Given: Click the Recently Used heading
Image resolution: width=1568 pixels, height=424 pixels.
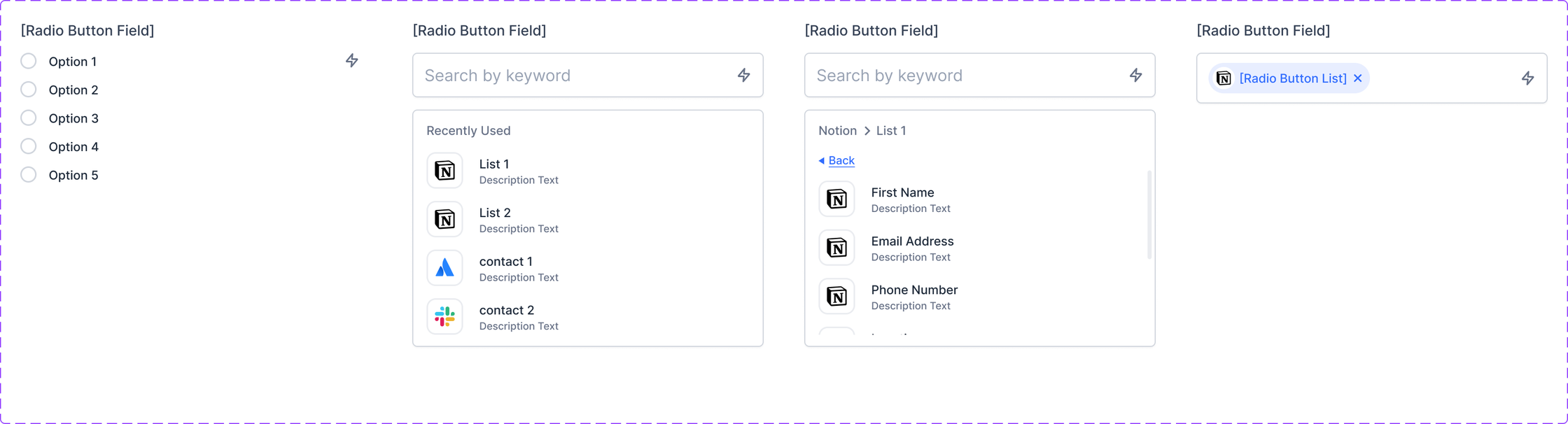Looking at the screenshot, I should (x=468, y=131).
